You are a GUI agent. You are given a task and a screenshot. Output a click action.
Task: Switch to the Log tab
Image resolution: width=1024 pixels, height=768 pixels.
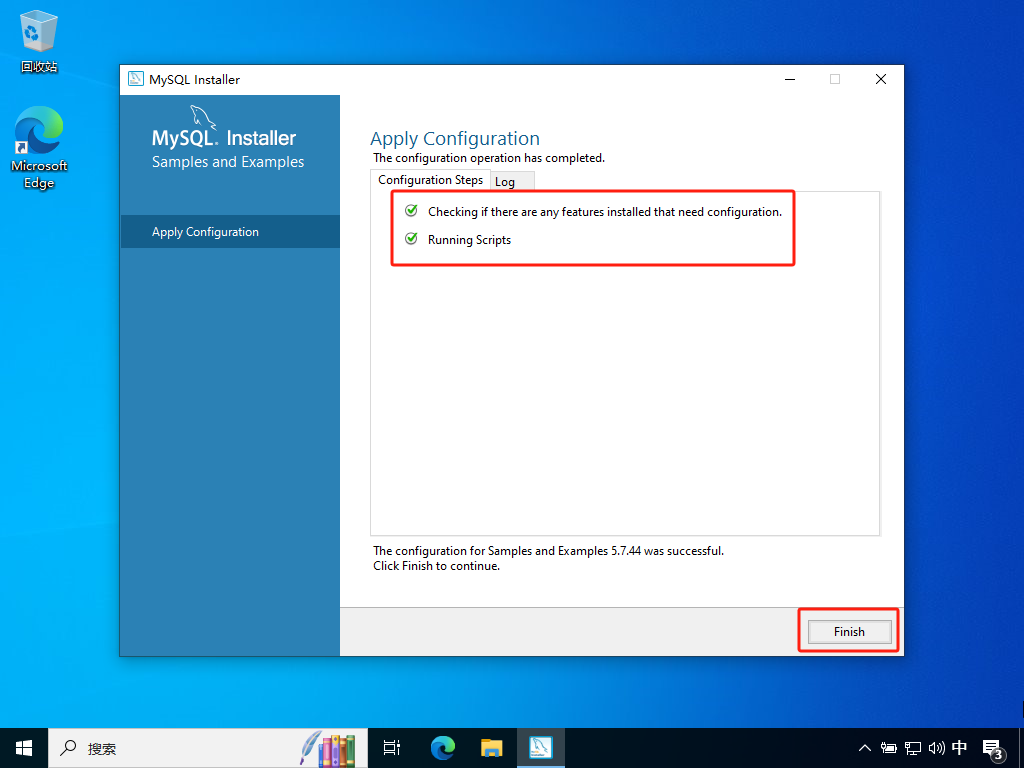(x=505, y=181)
